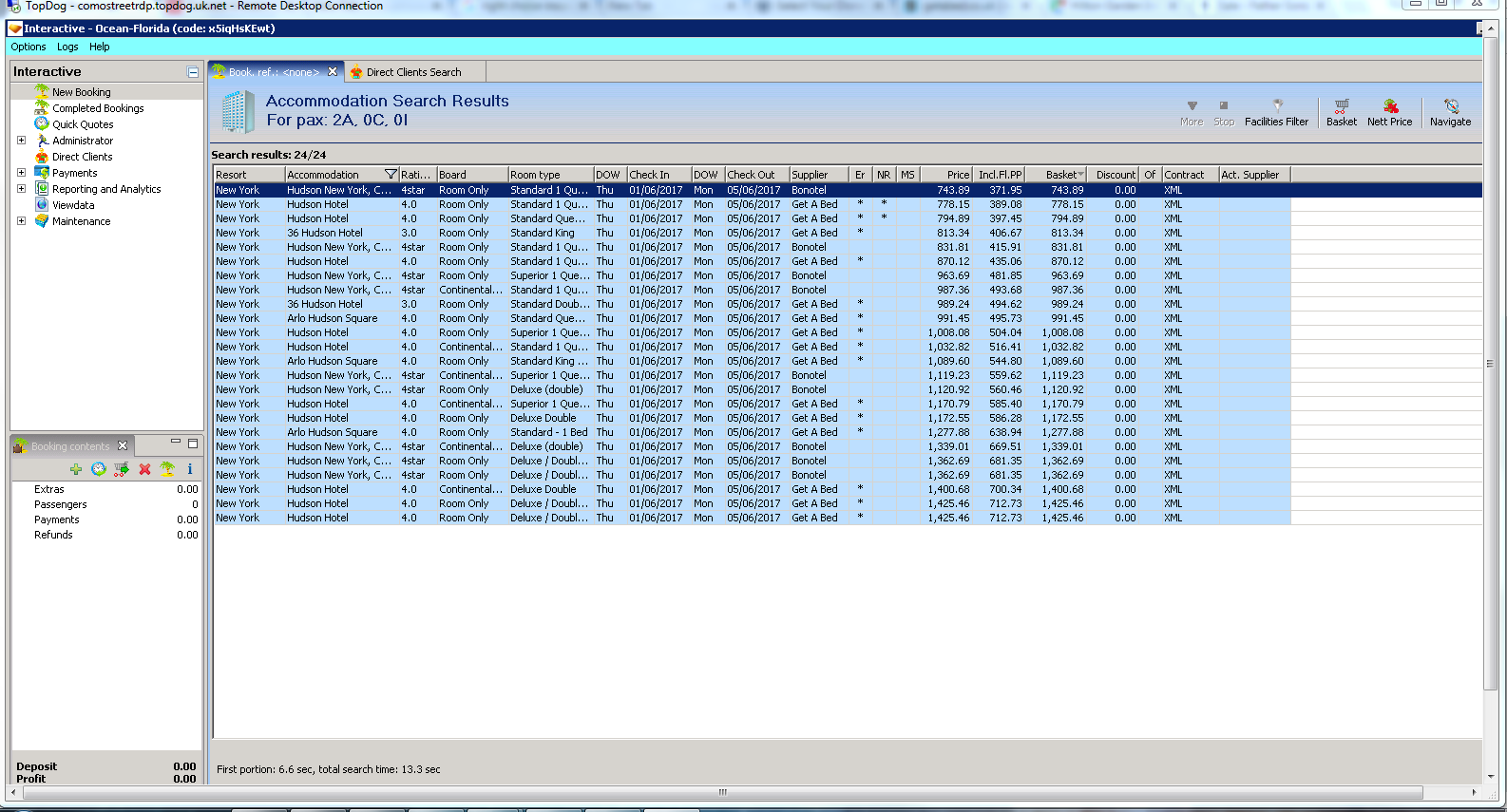Viewport: 1507px width, 812px height.
Task: Select the Administrator running-man icon
Action: pyautogui.click(x=42, y=140)
